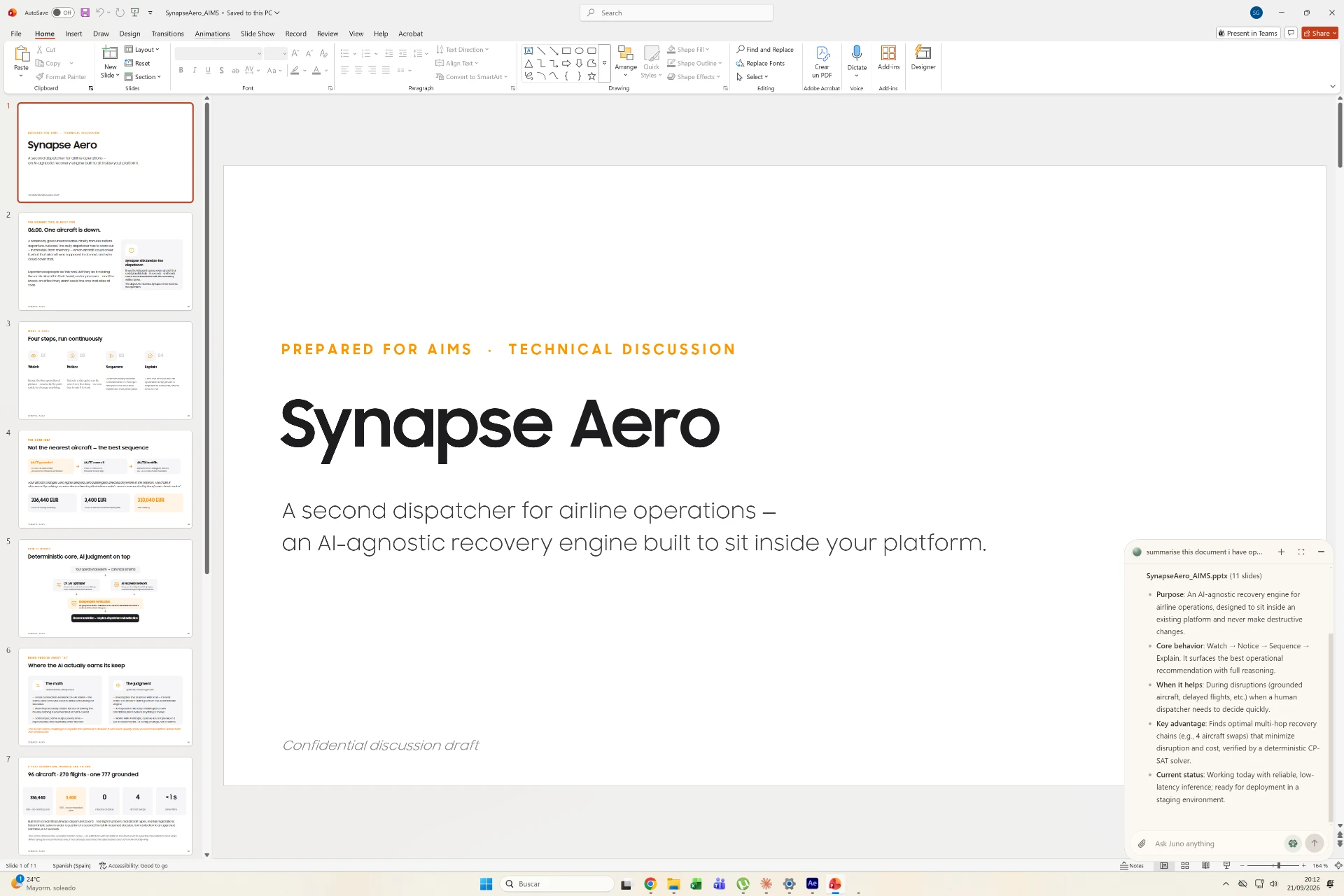Screen dimensions: 1344x896
Task: Click Replace Fonts
Action: pyautogui.click(x=760, y=63)
